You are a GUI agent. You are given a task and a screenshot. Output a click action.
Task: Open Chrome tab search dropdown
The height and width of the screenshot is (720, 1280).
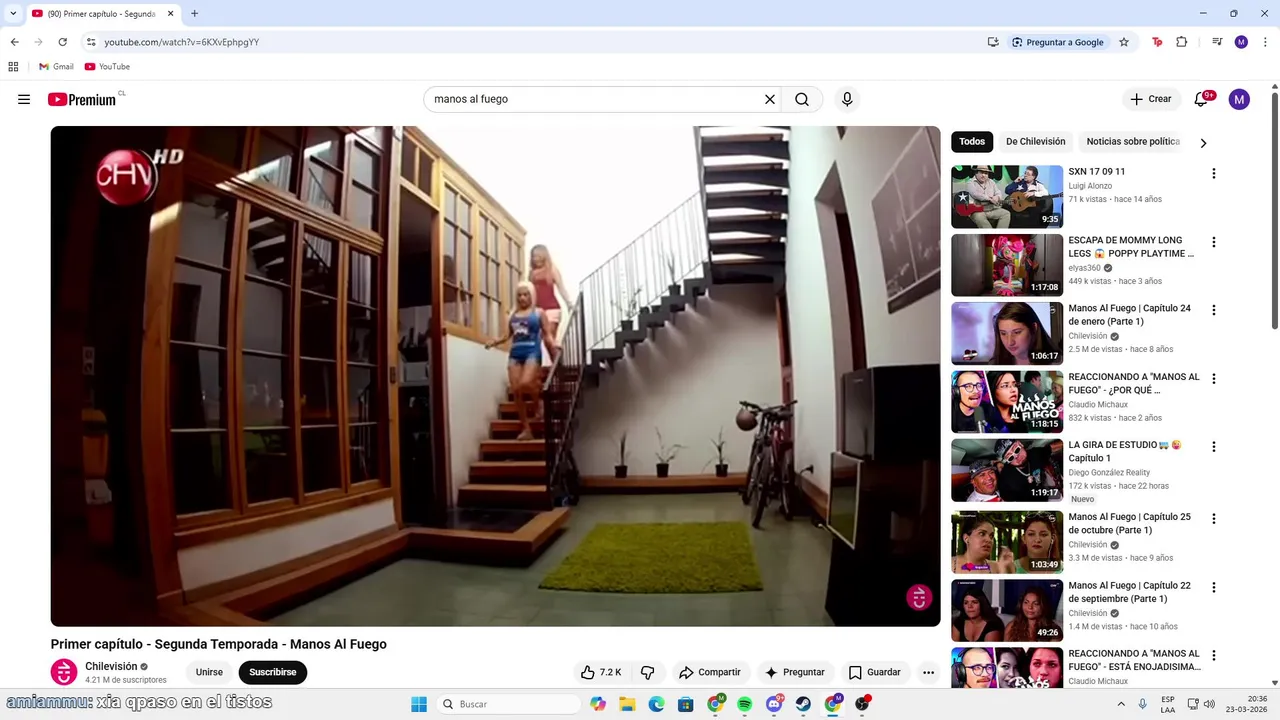(13, 13)
